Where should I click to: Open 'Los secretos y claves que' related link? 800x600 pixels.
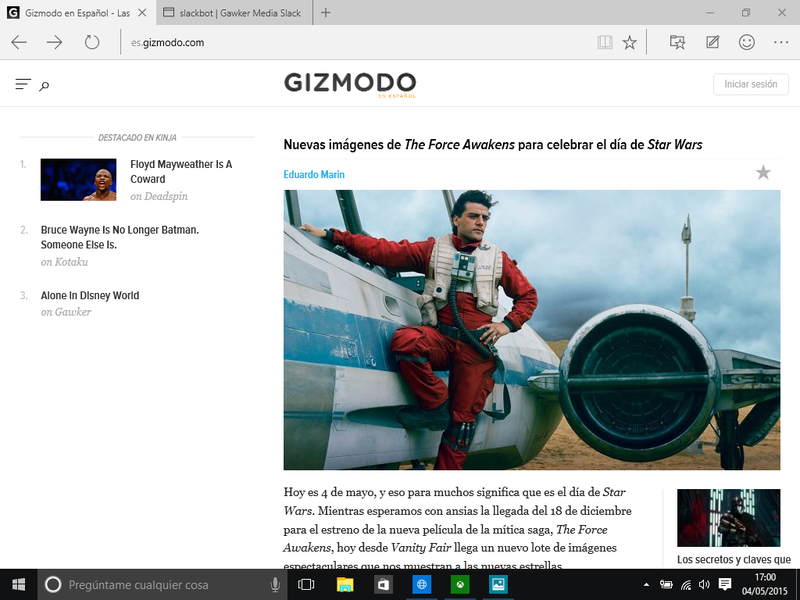click(x=734, y=560)
